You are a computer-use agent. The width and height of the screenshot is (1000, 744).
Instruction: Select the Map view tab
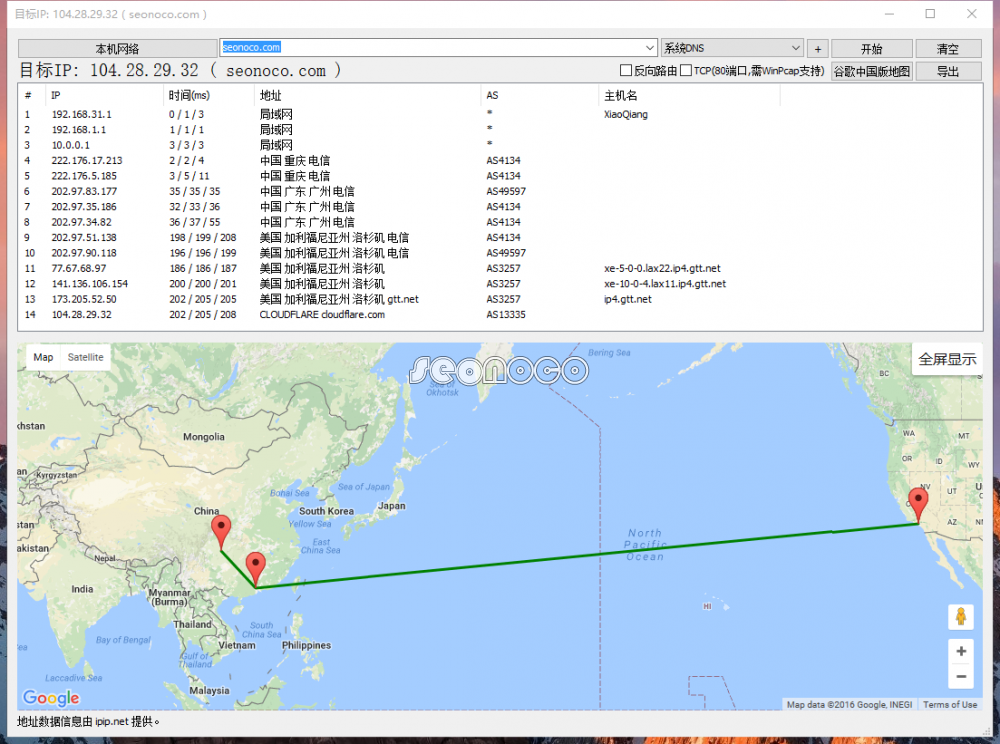(x=43, y=357)
